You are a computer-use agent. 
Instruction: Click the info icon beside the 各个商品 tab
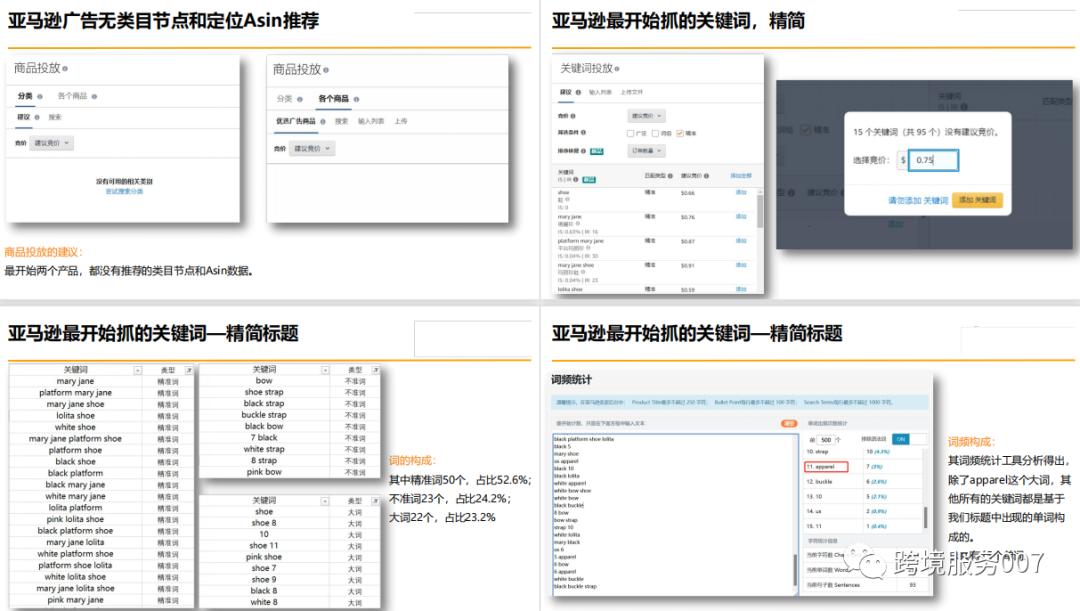click(357, 99)
